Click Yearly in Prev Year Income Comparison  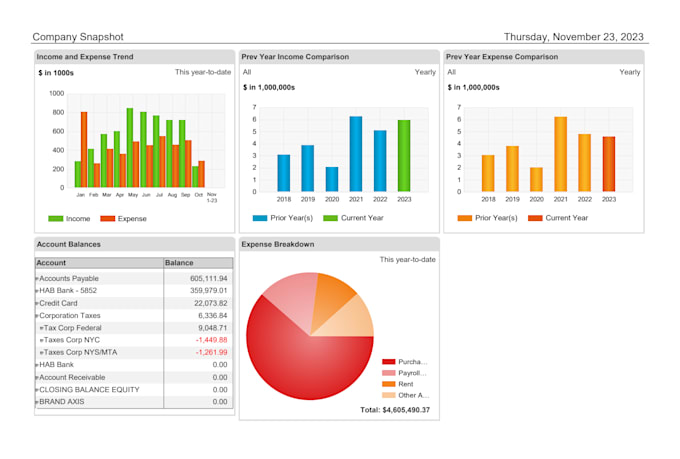click(x=425, y=72)
